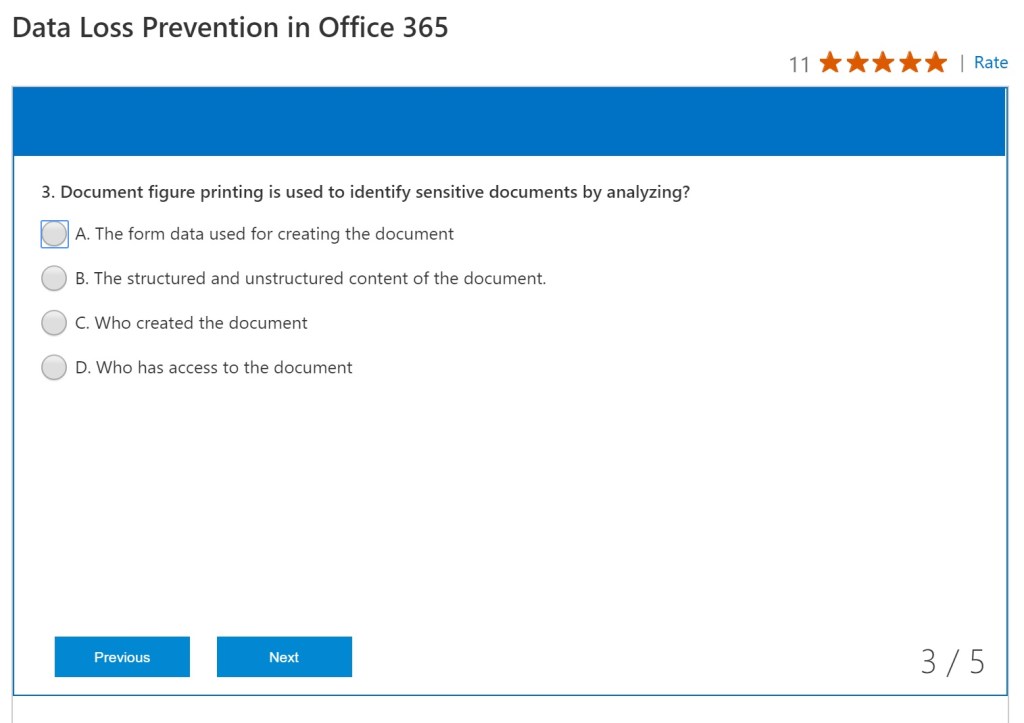
Task: Choose the fourth rating star
Action: coord(909,63)
